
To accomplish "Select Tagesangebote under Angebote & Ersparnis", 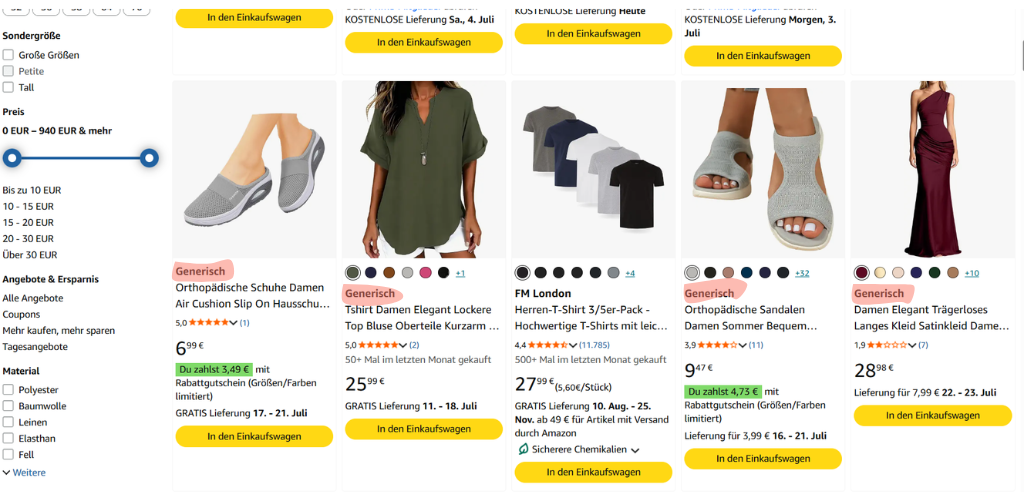I will pyautogui.click(x=35, y=346).
